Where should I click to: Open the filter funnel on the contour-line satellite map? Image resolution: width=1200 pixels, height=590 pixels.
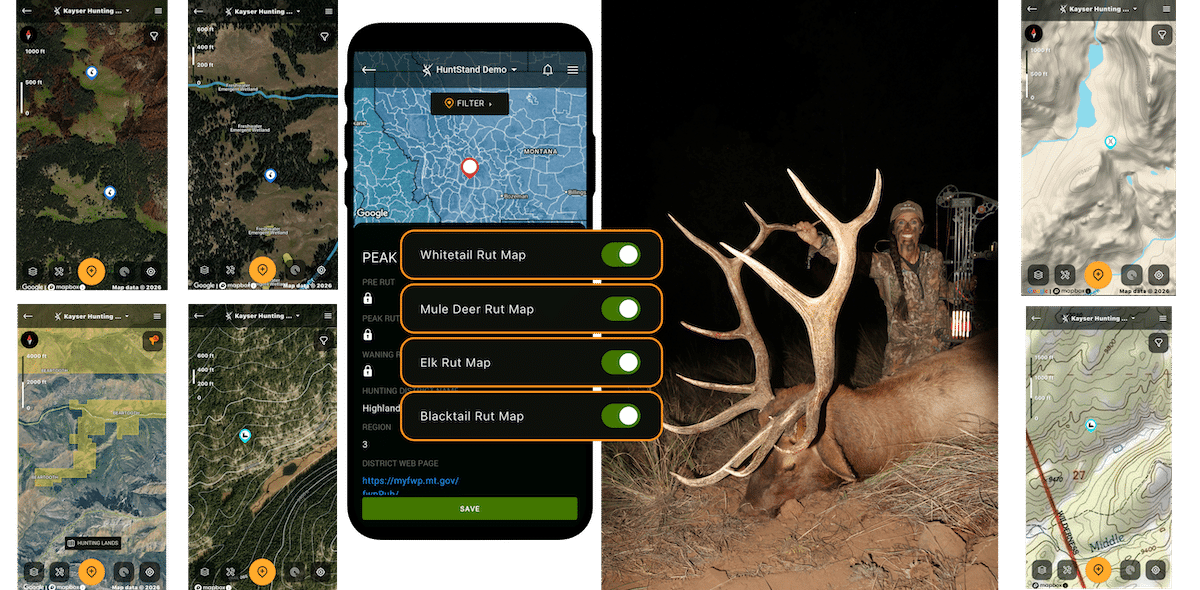[323, 341]
